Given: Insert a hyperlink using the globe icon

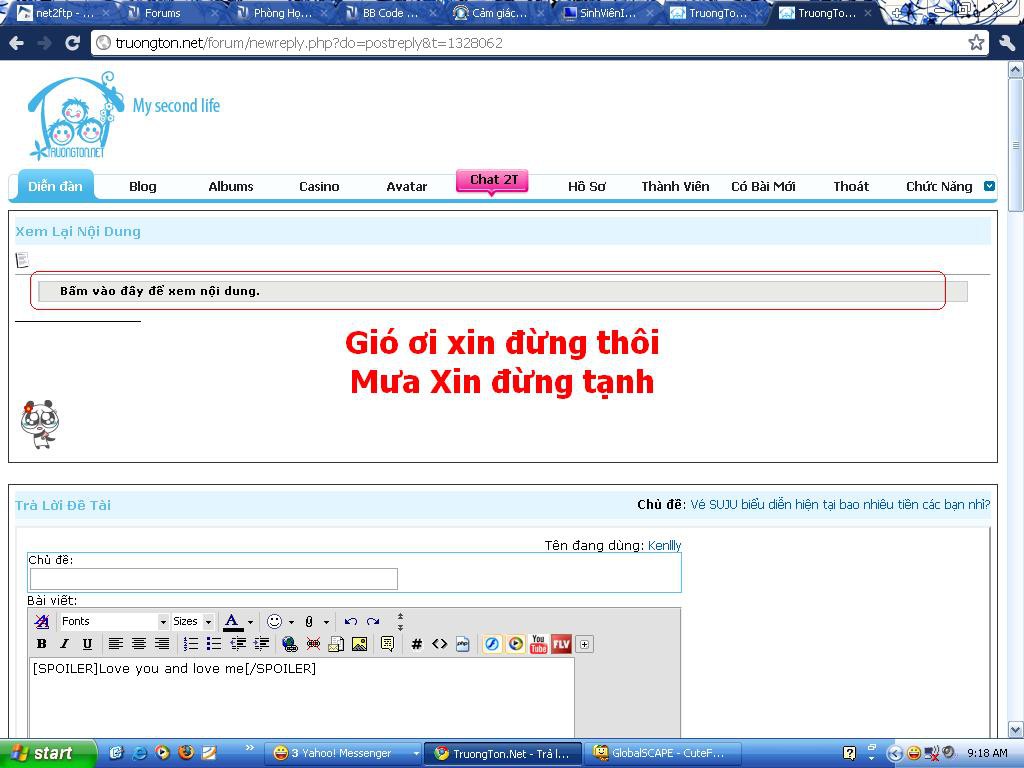Looking at the screenshot, I should (x=290, y=644).
